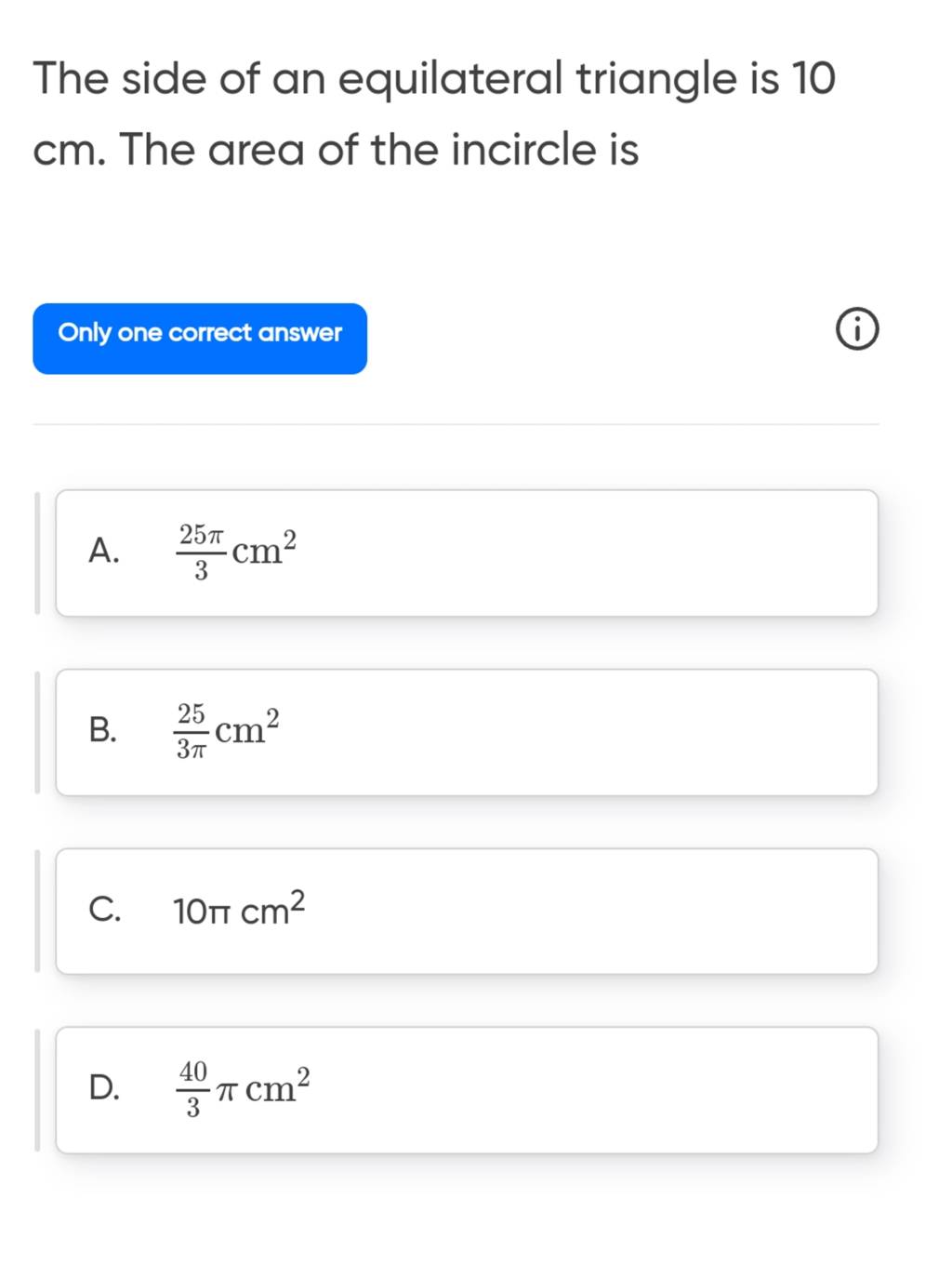Click the 10π cm² answer text
Image resolution: width=952 pixels, height=1278 pixels.
[239, 910]
